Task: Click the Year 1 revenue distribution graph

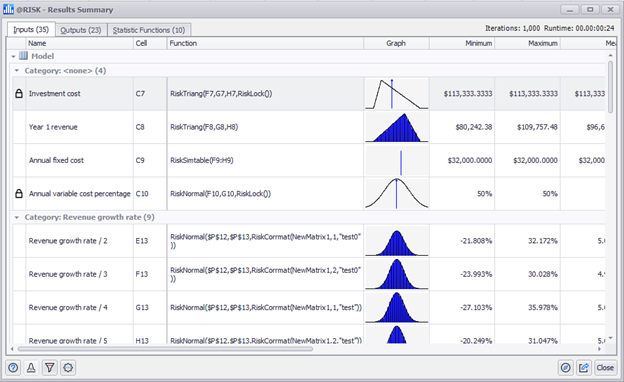Action: 396,127
